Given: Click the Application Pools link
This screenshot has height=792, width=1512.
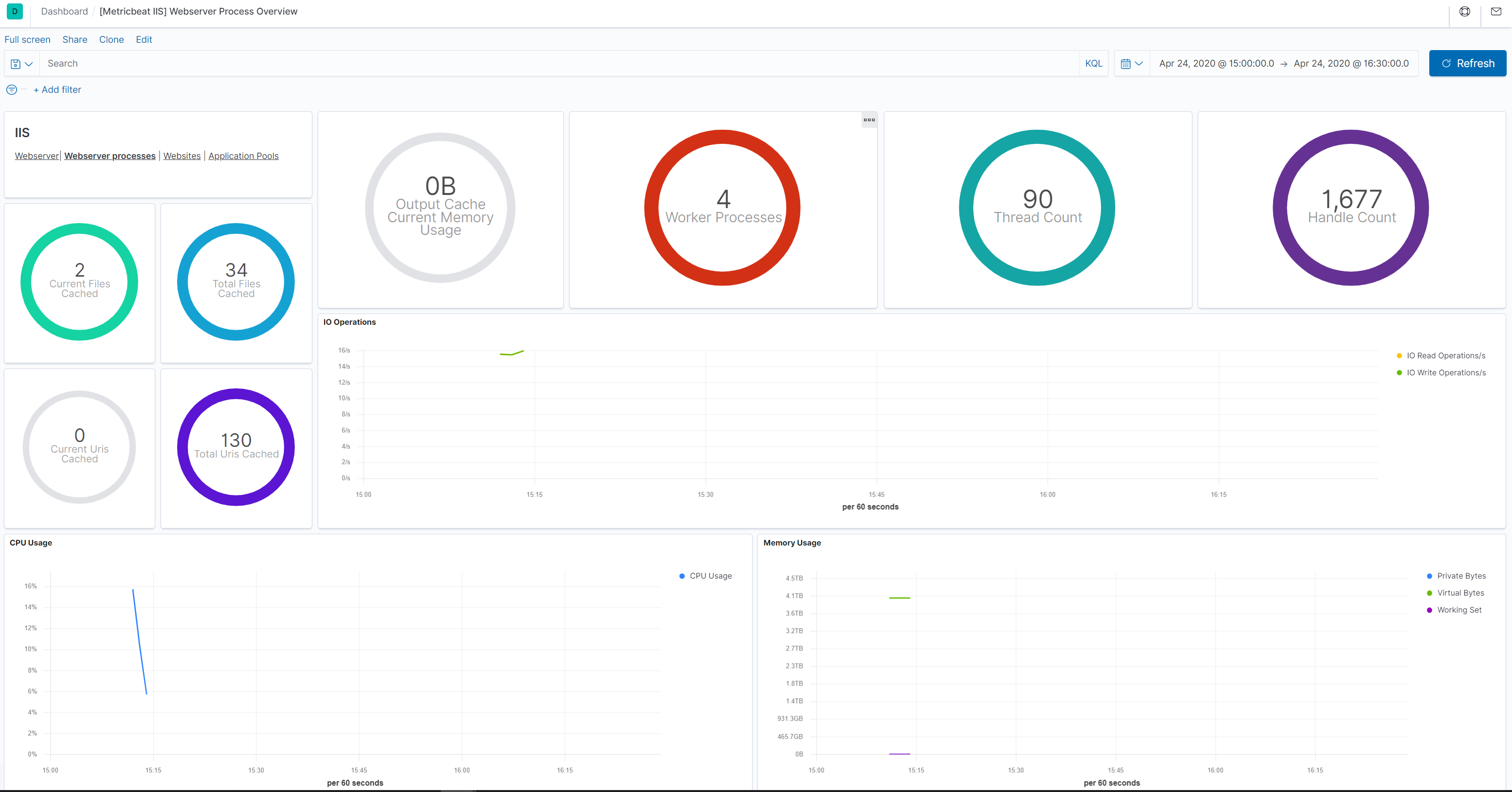Looking at the screenshot, I should 244,156.
